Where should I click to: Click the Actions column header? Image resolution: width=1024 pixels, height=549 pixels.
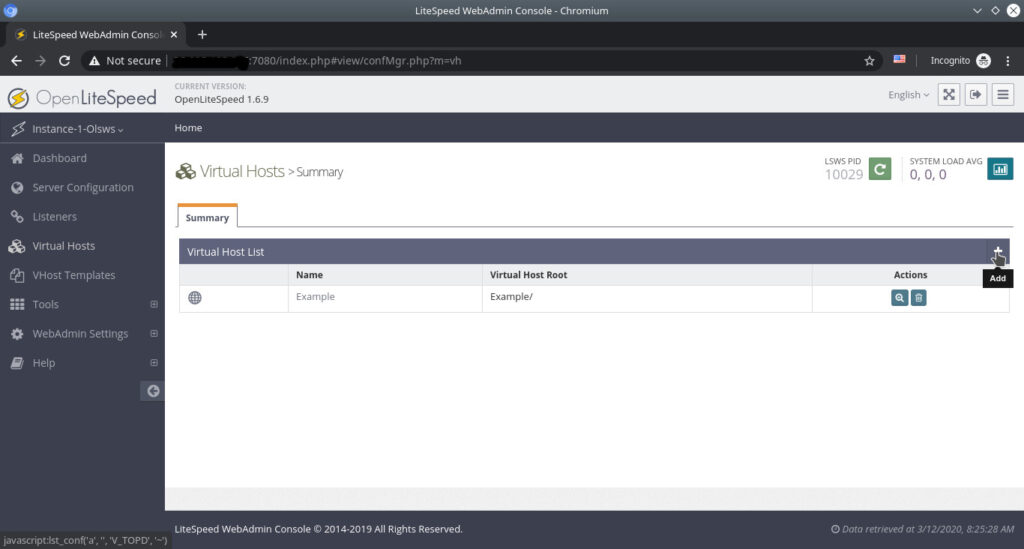pyautogui.click(x=910, y=275)
